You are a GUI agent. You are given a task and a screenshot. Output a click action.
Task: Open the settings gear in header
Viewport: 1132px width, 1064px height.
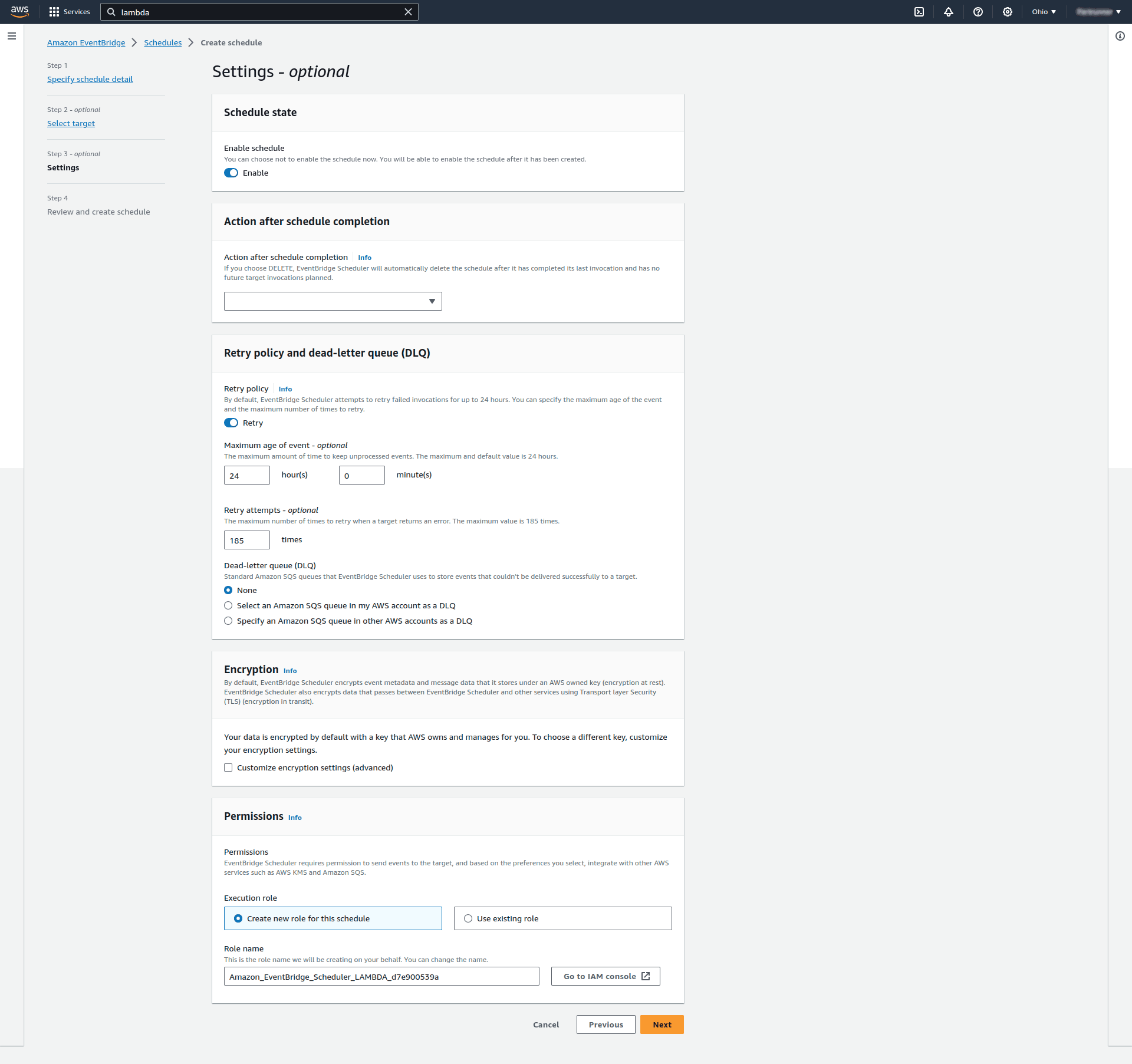[x=1008, y=12]
